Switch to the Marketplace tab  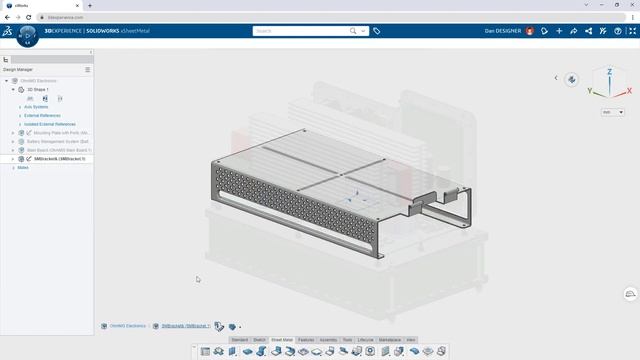coord(390,340)
